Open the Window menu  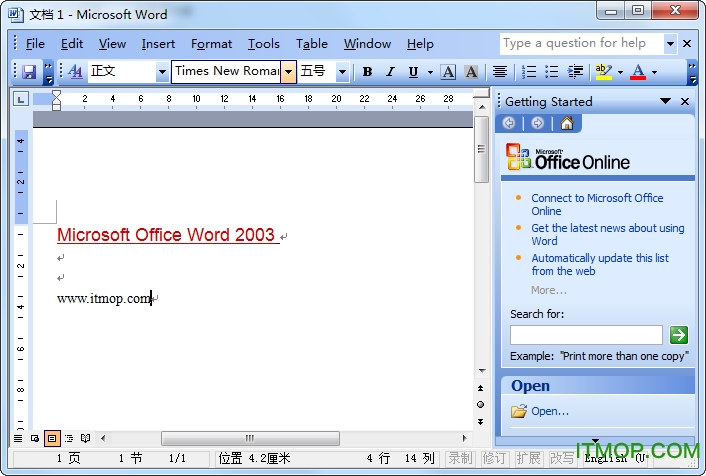coord(367,44)
